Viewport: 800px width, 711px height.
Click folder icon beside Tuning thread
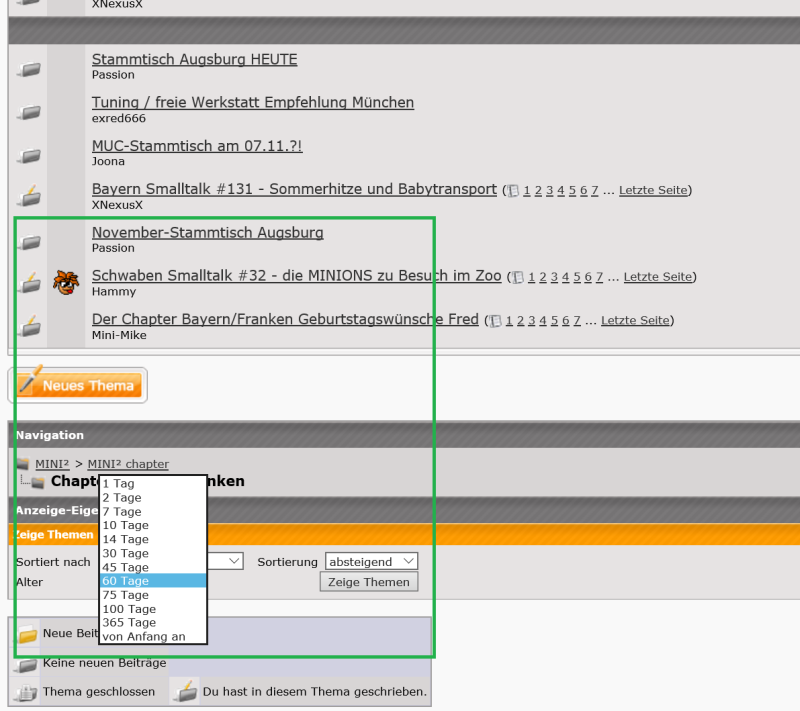point(29,111)
